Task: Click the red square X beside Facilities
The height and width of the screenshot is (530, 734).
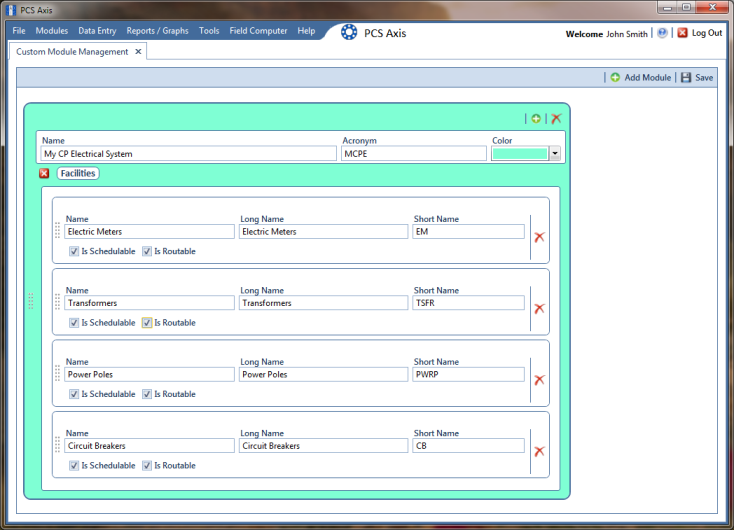Action: [x=44, y=174]
